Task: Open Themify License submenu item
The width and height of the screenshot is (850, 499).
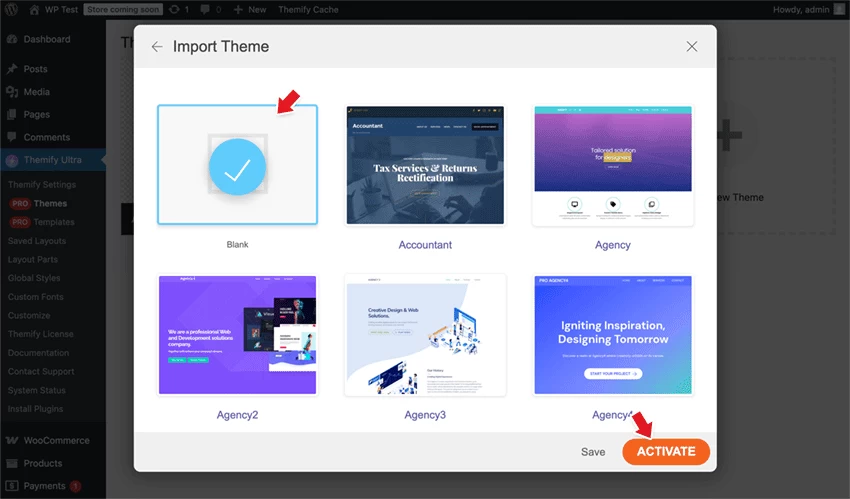Action: pos(41,334)
